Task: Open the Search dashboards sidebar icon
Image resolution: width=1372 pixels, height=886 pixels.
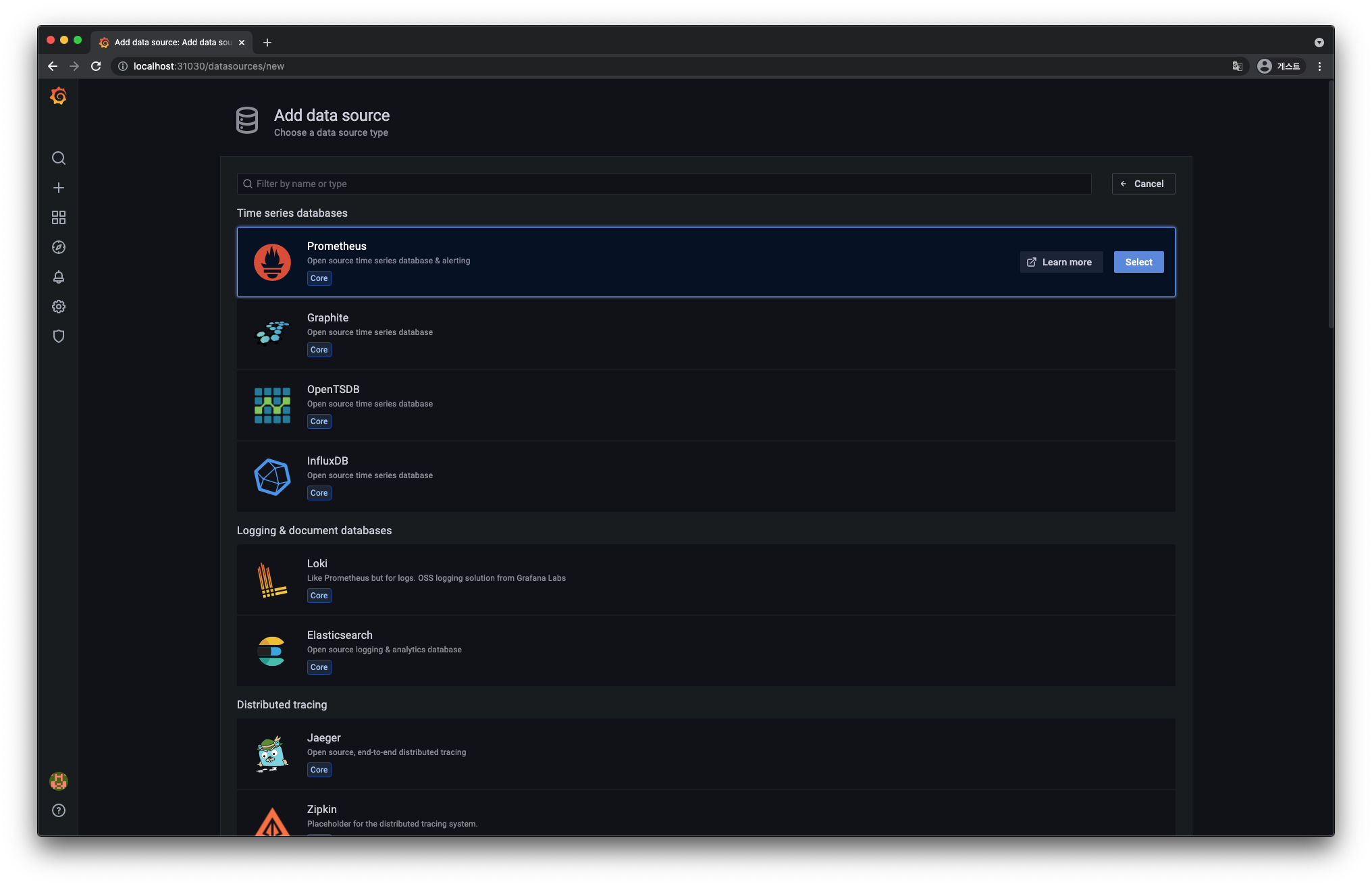Action: (59, 158)
